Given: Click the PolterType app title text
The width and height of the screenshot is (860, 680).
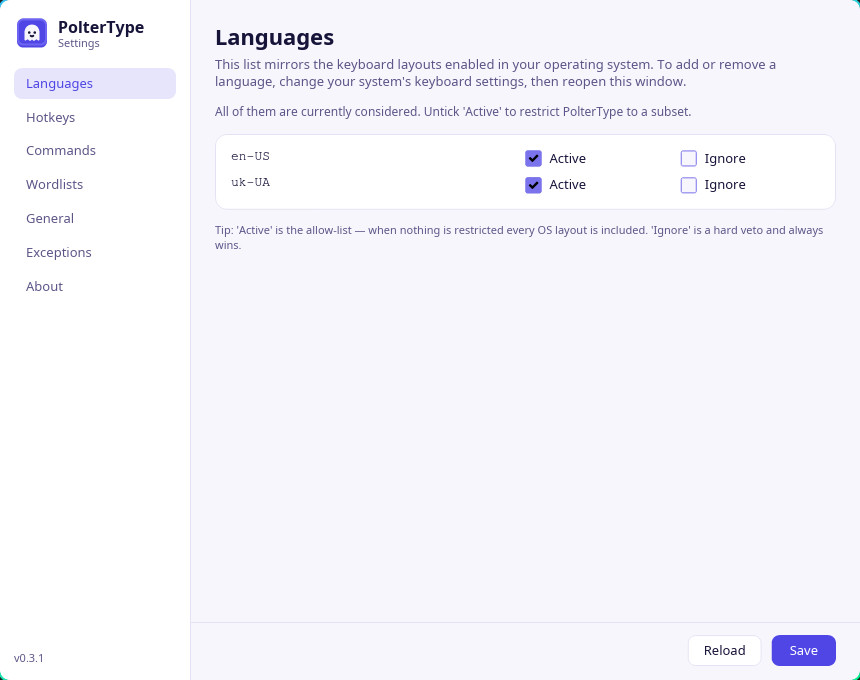Looking at the screenshot, I should [x=101, y=27].
